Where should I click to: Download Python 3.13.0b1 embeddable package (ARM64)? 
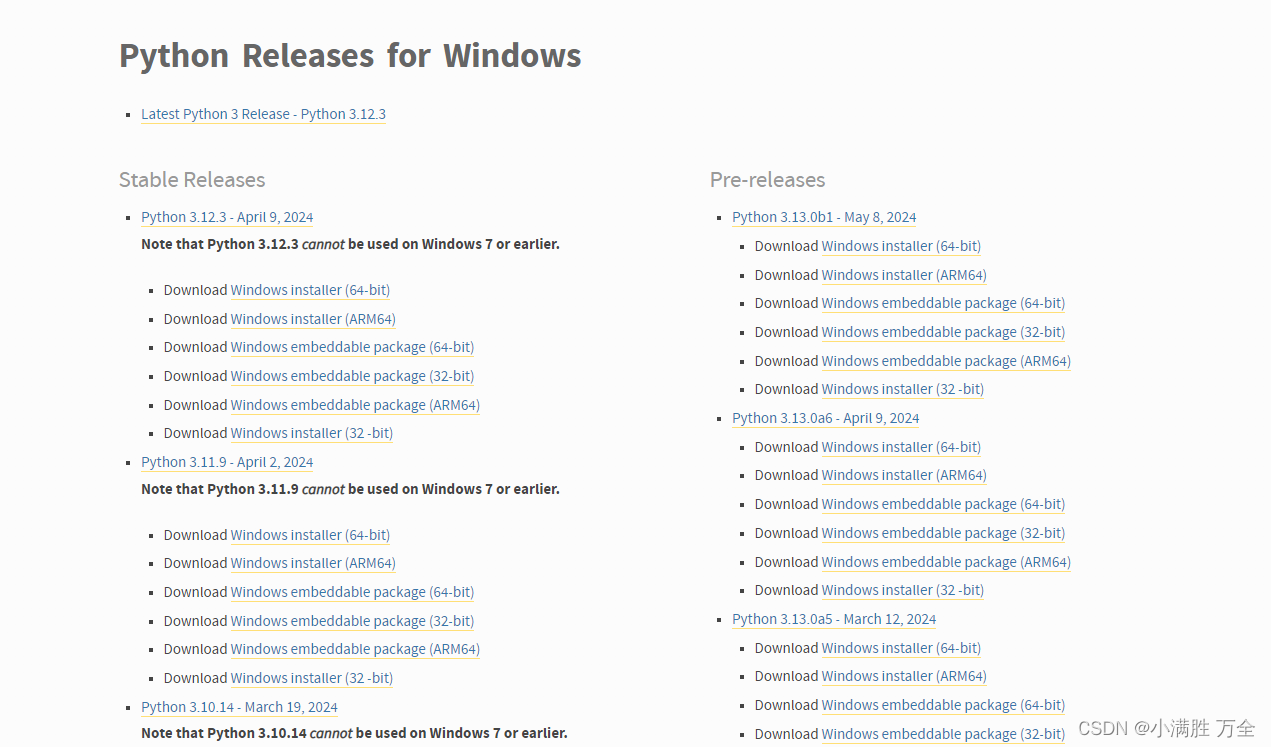pos(946,361)
